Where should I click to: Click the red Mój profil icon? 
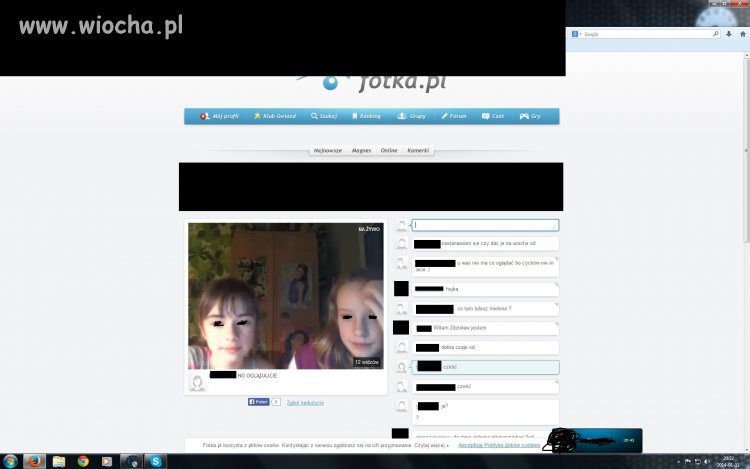pos(205,116)
